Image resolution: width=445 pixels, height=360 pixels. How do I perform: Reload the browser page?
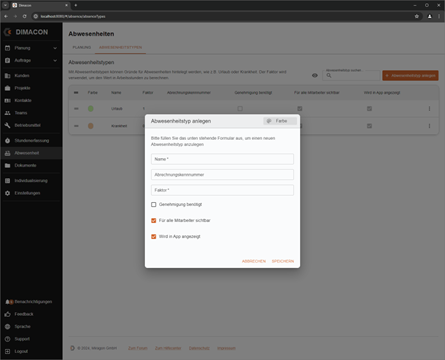[x=25, y=16]
